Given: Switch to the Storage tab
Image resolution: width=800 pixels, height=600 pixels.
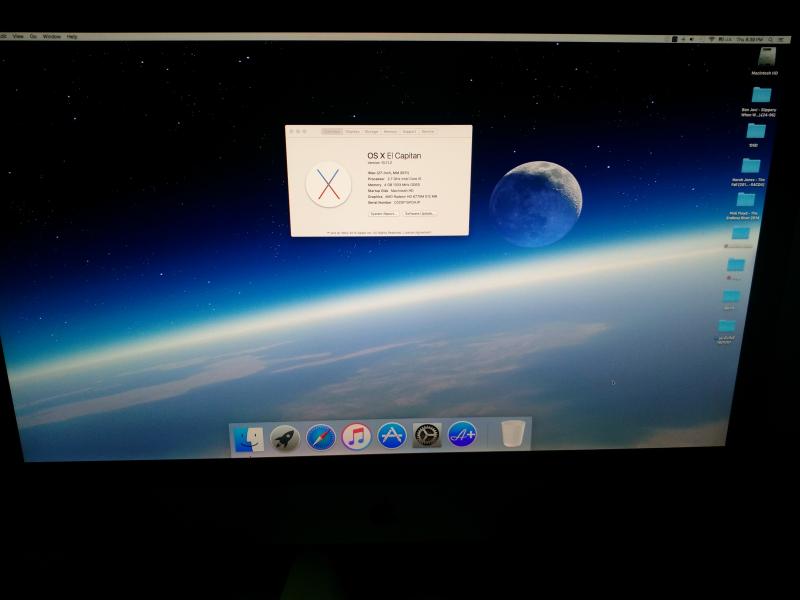Looking at the screenshot, I should pyautogui.click(x=371, y=132).
